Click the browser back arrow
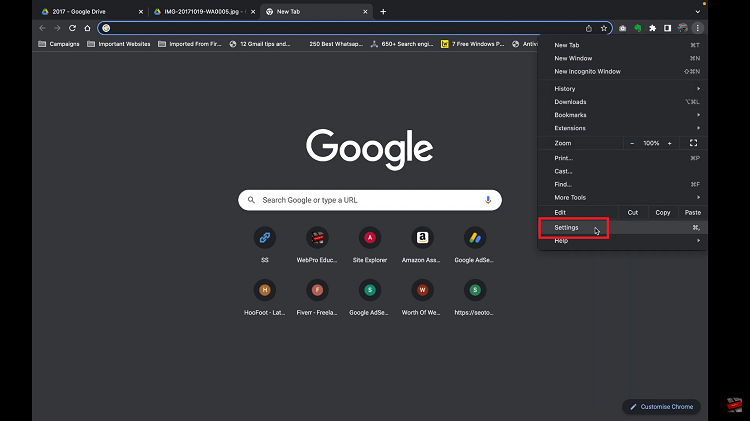The width and height of the screenshot is (750, 421). click(x=42, y=28)
